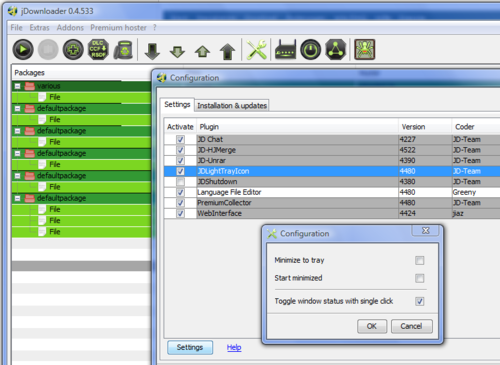Uncheck the JD Chat plugin
This screenshot has height=365, width=500.
(180, 139)
